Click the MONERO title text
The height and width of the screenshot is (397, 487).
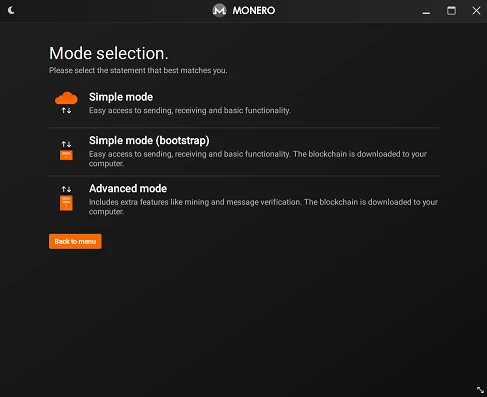(254, 10)
